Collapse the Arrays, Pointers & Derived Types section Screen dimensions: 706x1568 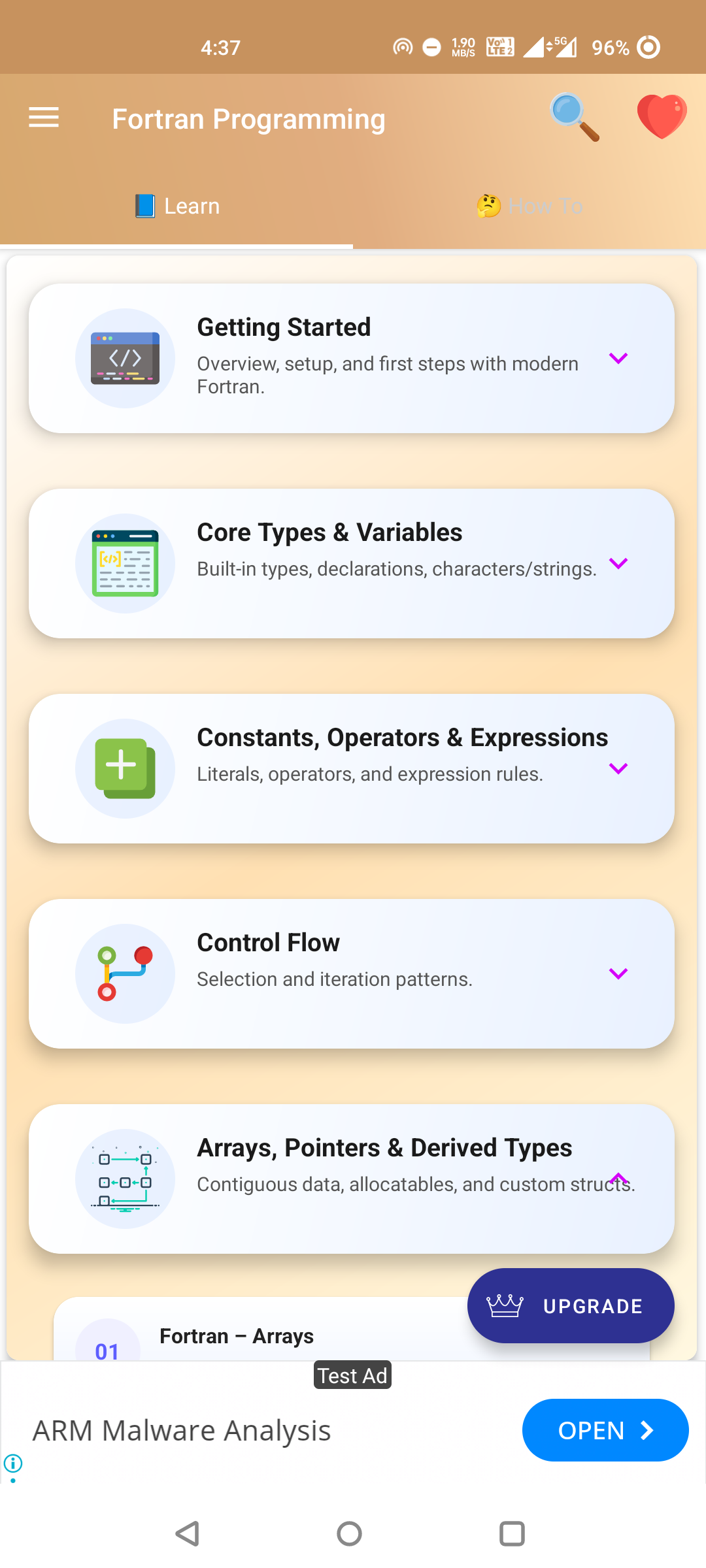[618, 1178]
